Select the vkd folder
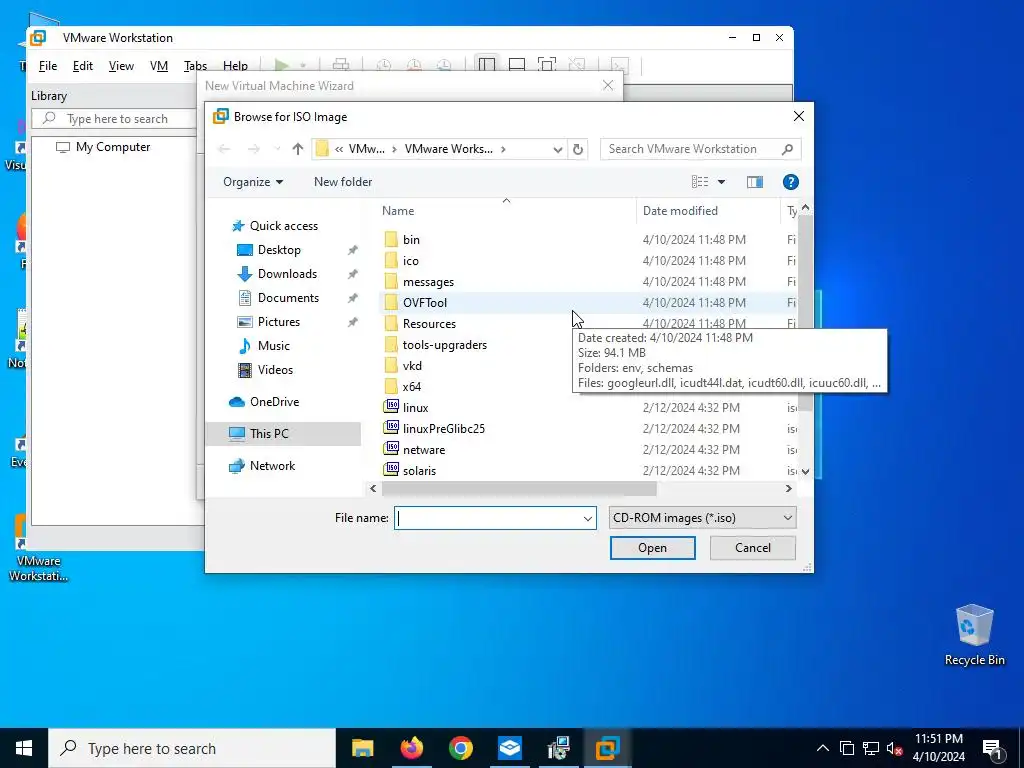 pyautogui.click(x=412, y=366)
